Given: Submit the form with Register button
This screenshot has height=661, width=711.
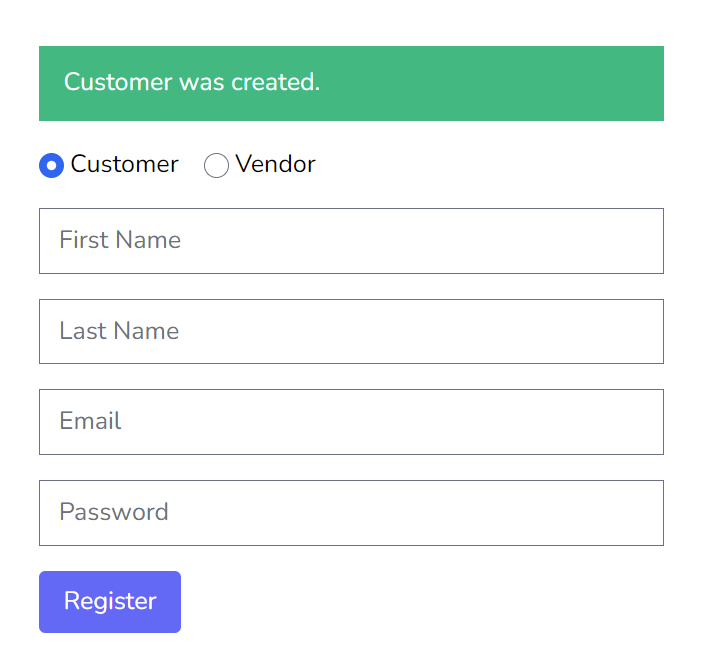Looking at the screenshot, I should pos(110,602).
